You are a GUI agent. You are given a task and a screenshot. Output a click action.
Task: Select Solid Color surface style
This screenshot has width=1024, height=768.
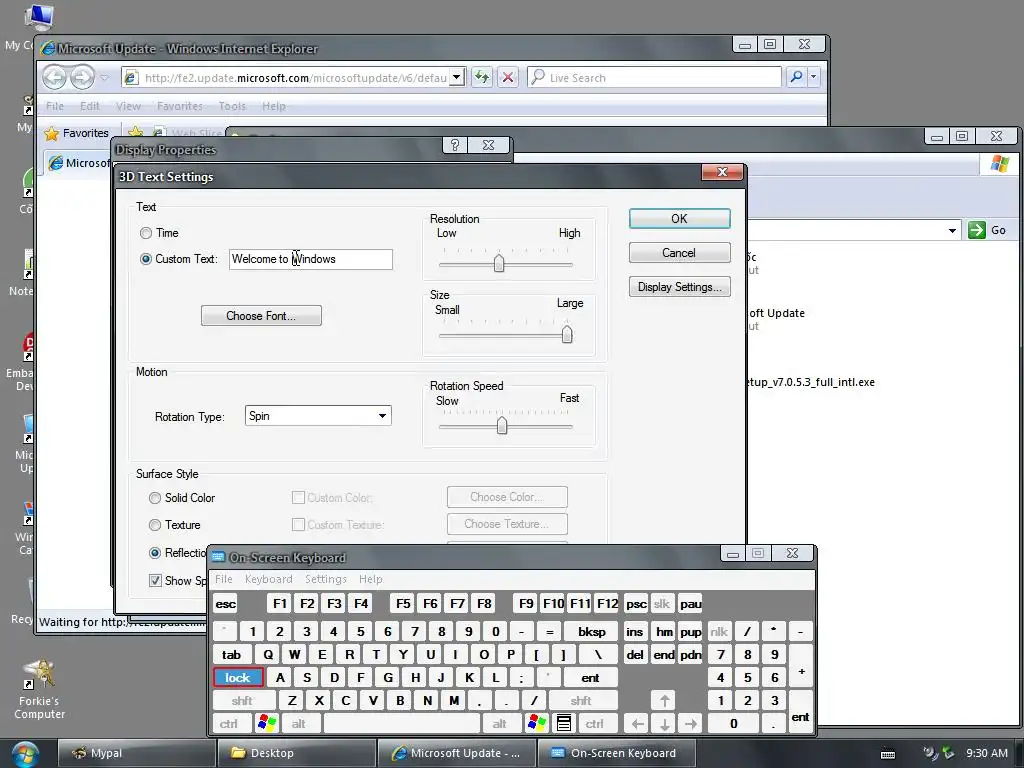[x=155, y=498]
